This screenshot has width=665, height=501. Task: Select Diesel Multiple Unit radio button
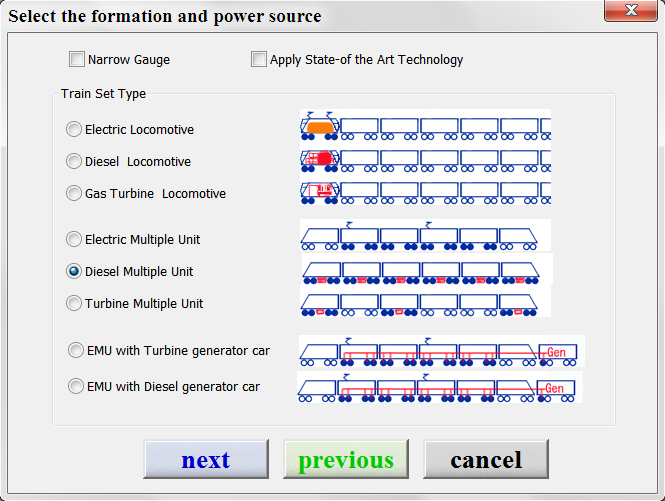click(x=74, y=271)
